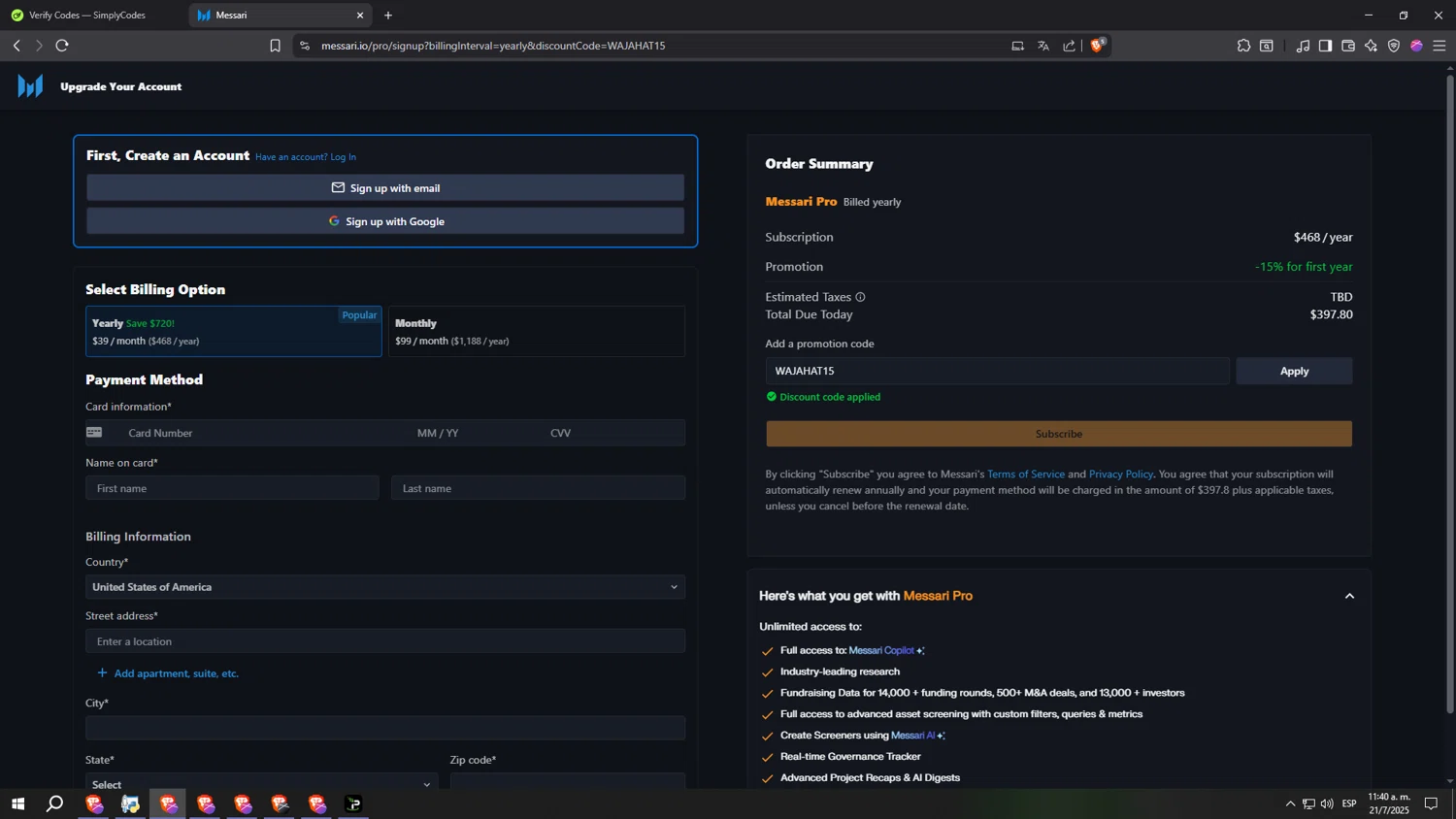
Task: Click the Subscribe button
Action: click(x=1059, y=434)
